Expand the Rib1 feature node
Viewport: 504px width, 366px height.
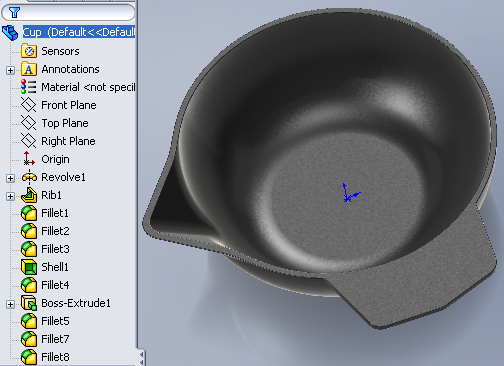[10, 196]
